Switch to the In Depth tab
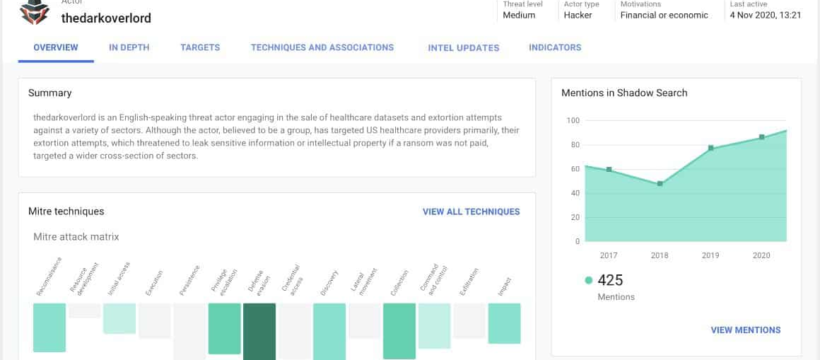This screenshot has width=820, height=360. (129, 48)
